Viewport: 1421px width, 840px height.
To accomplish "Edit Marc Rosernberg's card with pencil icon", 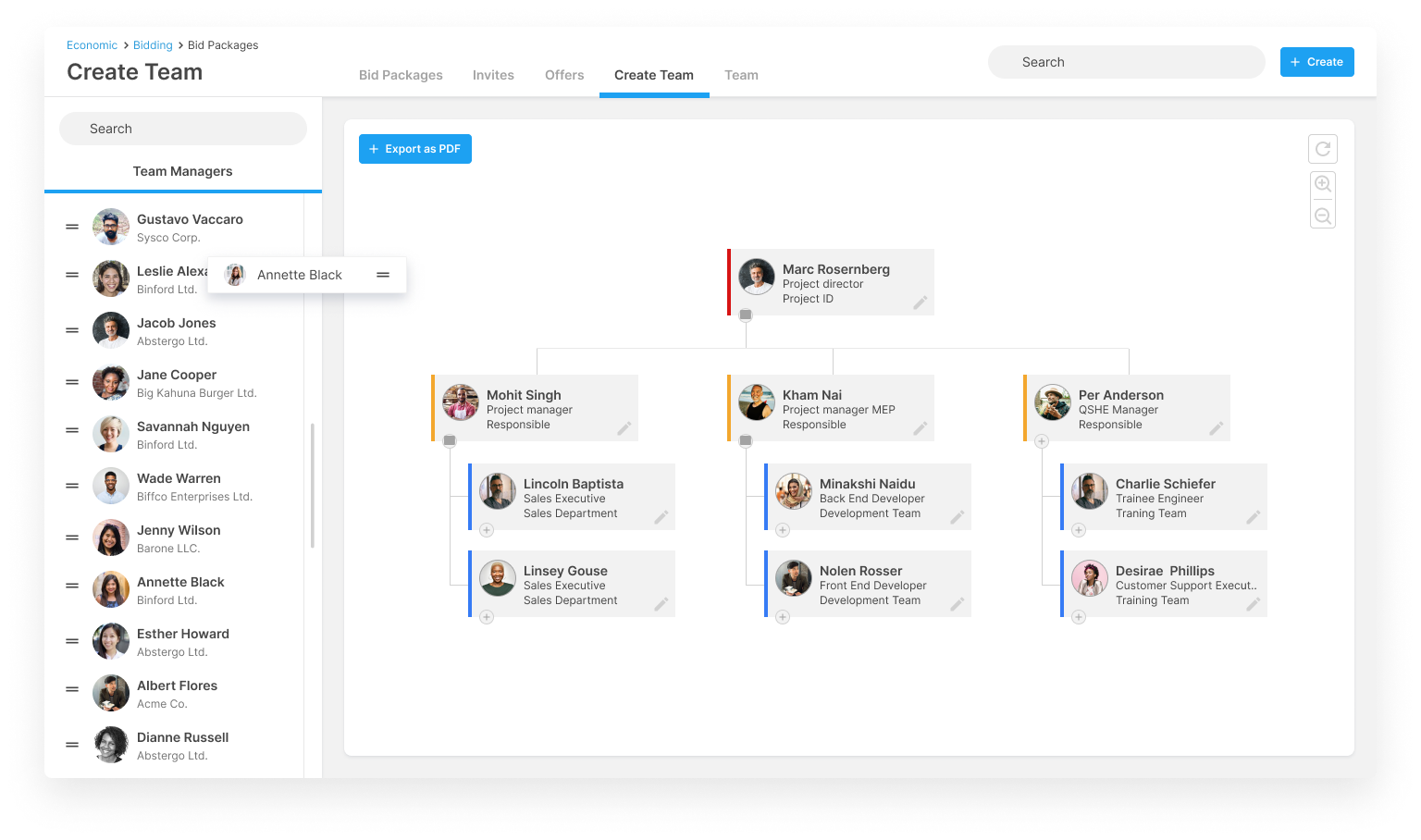I will 920,303.
